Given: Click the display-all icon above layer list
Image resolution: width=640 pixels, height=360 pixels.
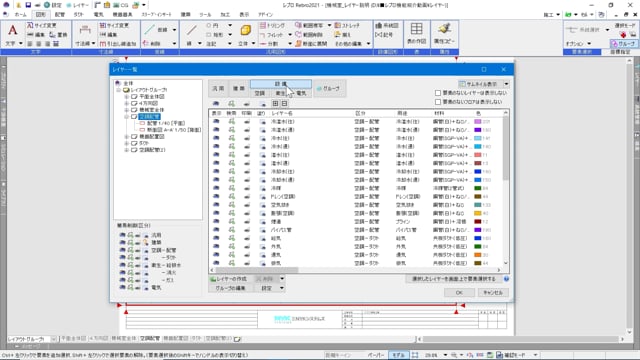Looking at the screenshot, I should tap(216, 104).
